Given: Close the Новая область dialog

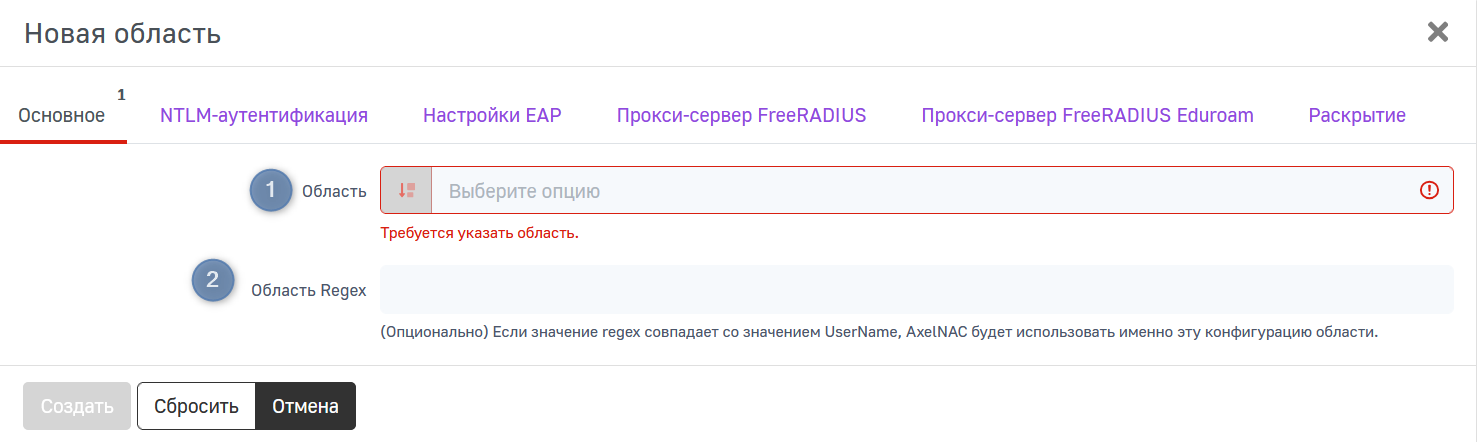Looking at the screenshot, I should (x=1437, y=33).
